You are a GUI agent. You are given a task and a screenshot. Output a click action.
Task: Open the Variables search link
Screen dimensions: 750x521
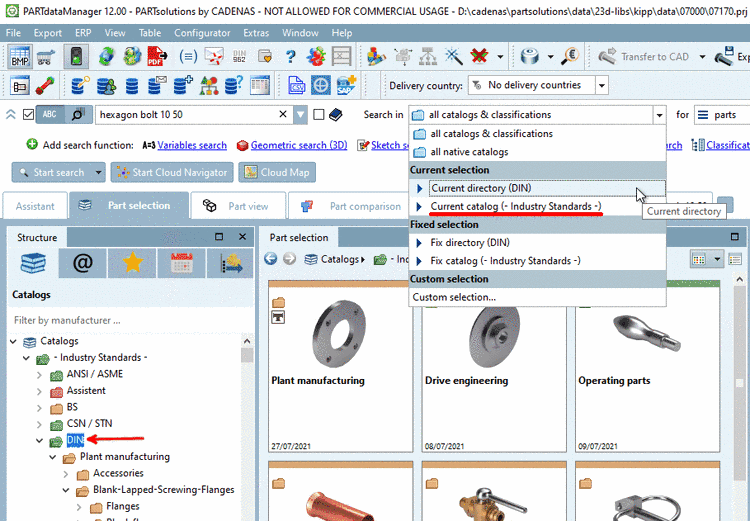(x=192, y=145)
